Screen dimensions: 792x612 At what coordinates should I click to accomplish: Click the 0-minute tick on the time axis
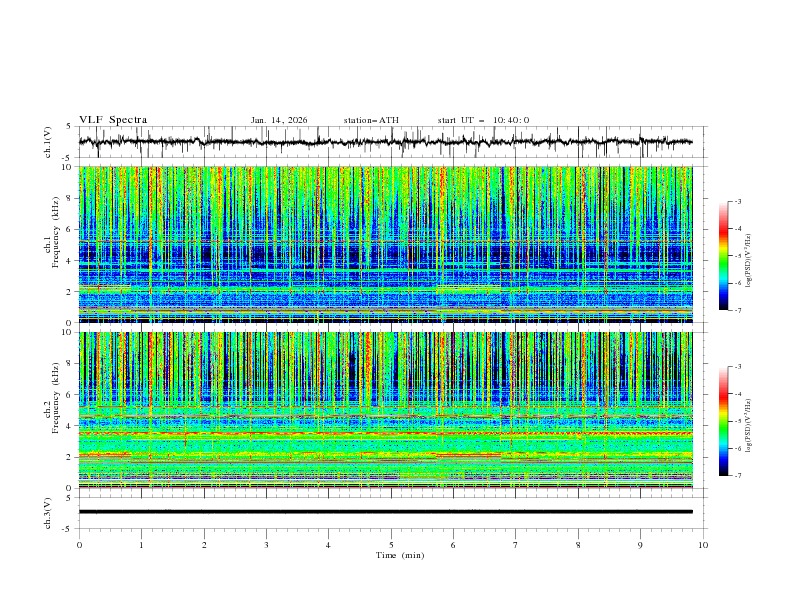pos(79,545)
